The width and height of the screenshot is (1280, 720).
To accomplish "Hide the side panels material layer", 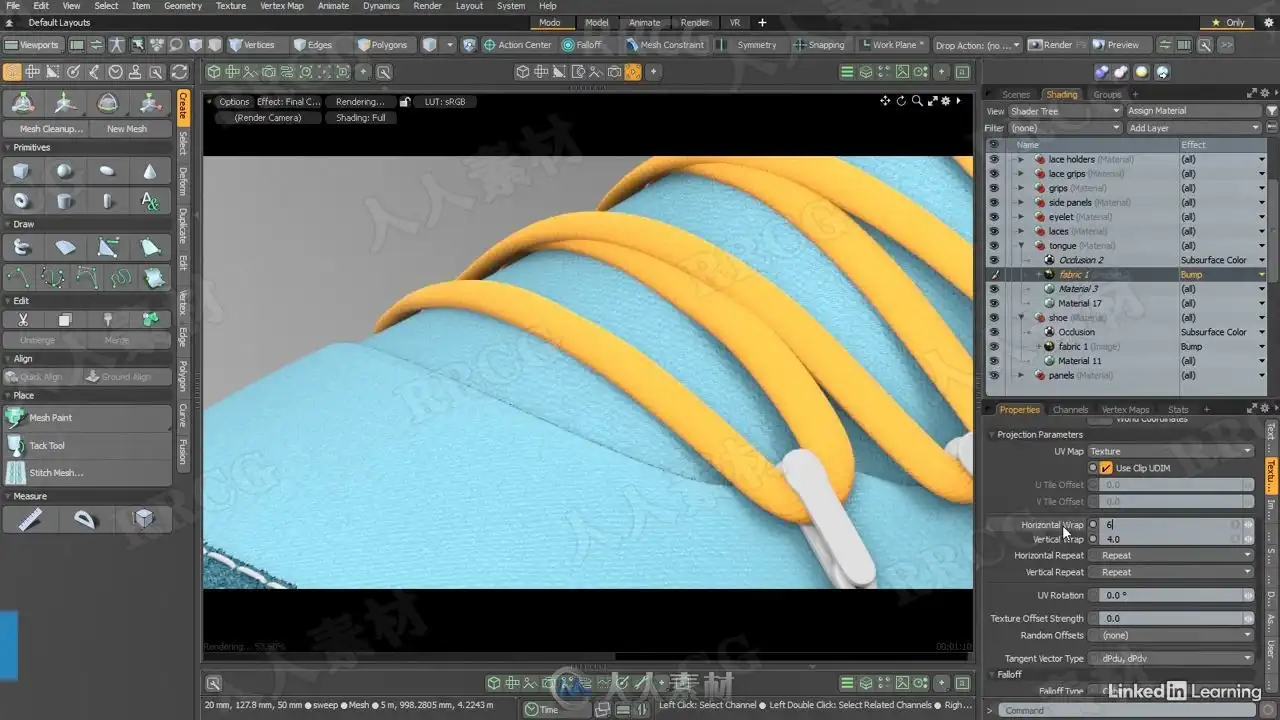I will [x=994, y=202].
